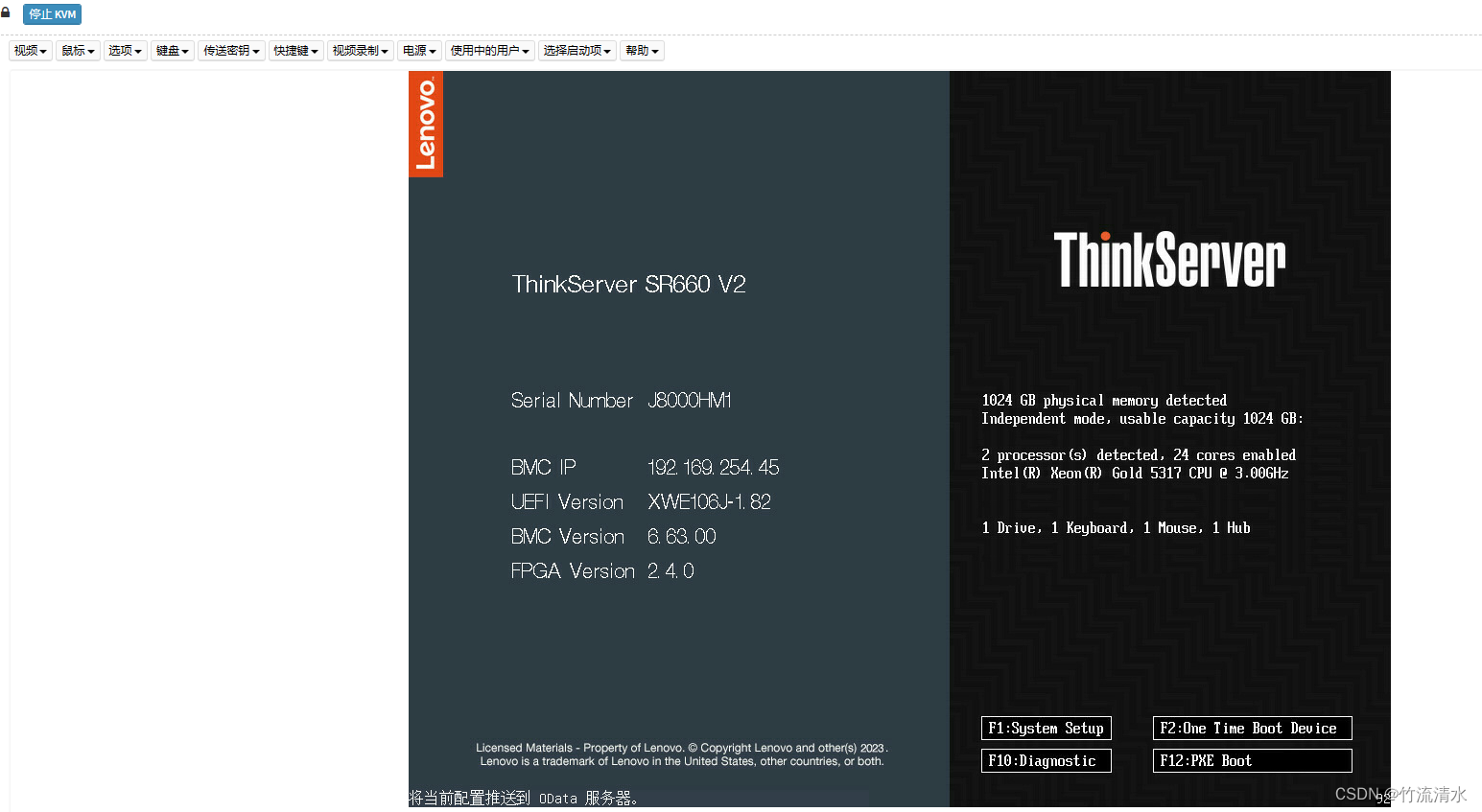Viewport: 1482px width, 812px height.
Task: Open the 键盘 dropdown menu
Action: [173, 51]
